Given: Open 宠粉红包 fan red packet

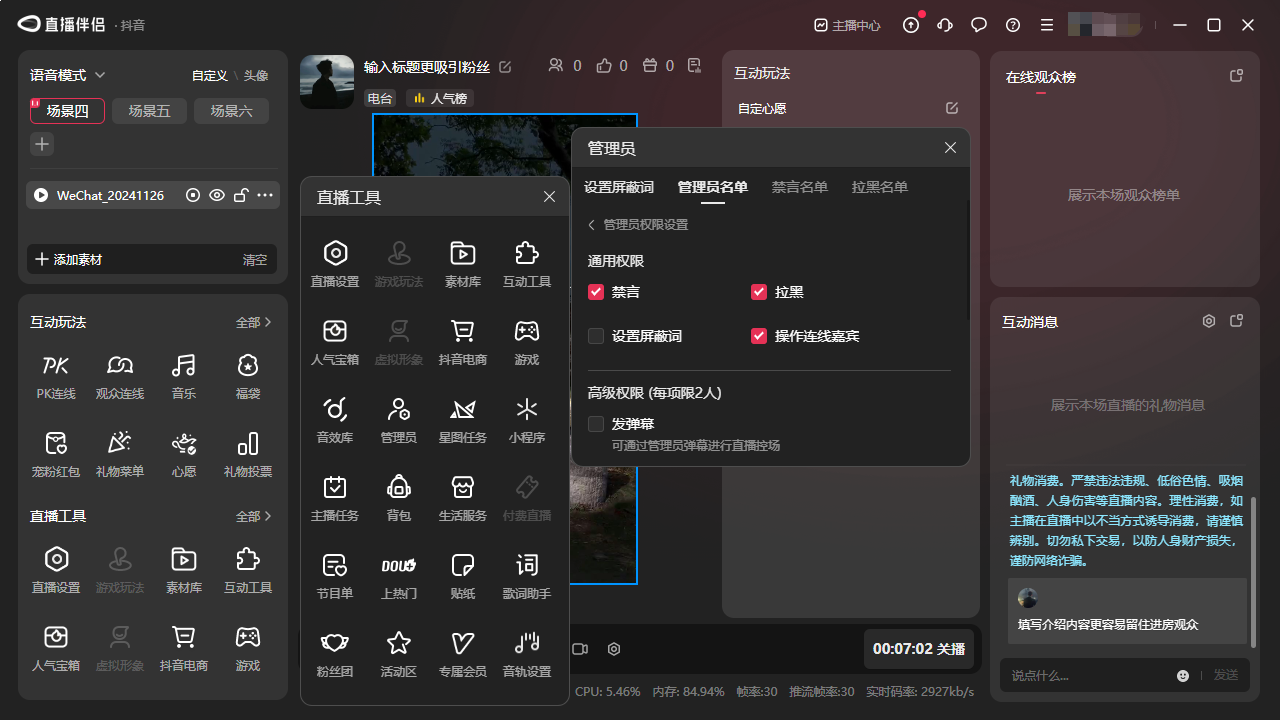Looking at the screenshot, I should pyautogui.click(x=56, y=454).
